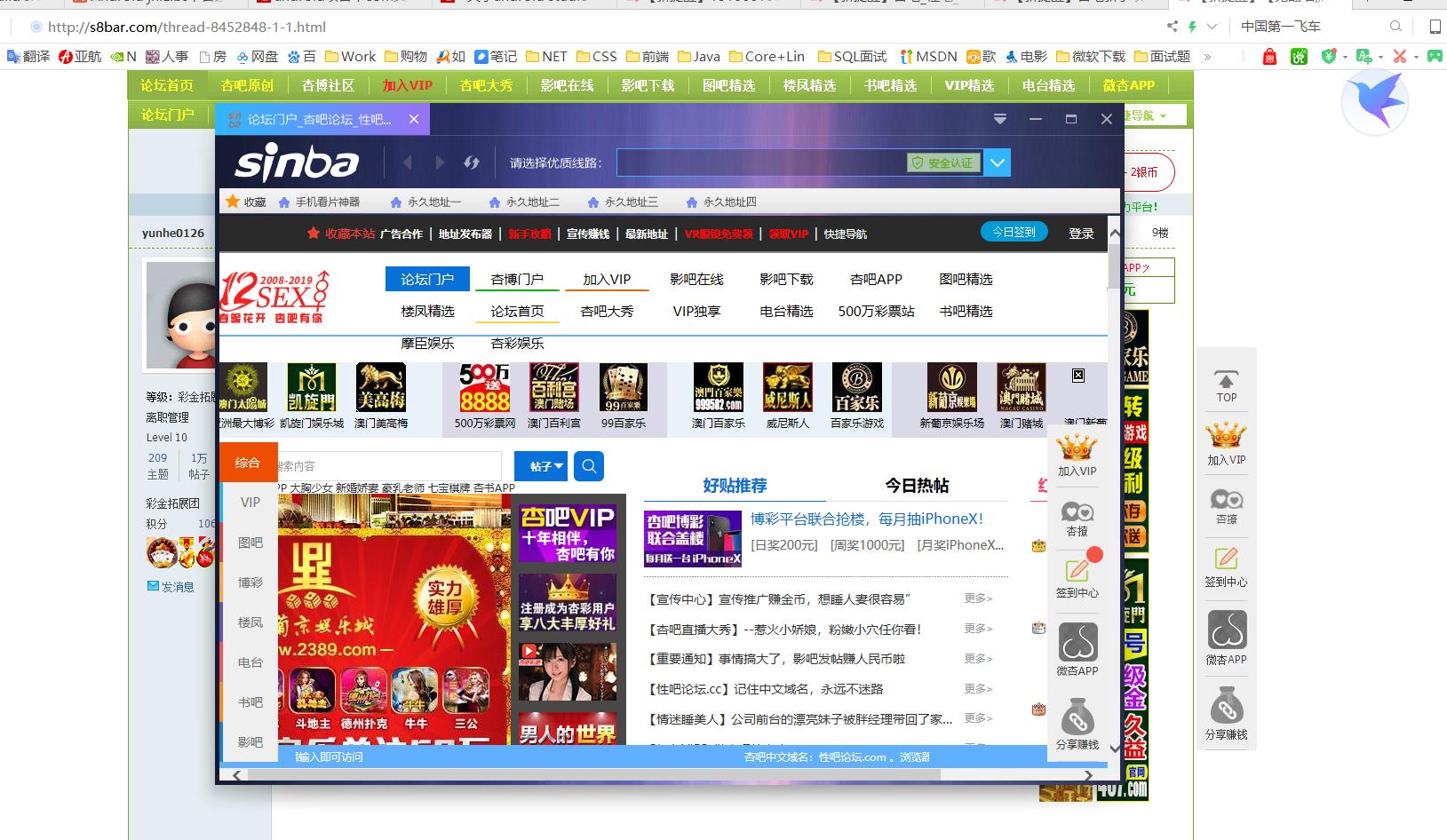Viewport: 1447px width, 840px height.
Task: Click the search content input field
Action: pyautogui.click(x=389, y=465)
